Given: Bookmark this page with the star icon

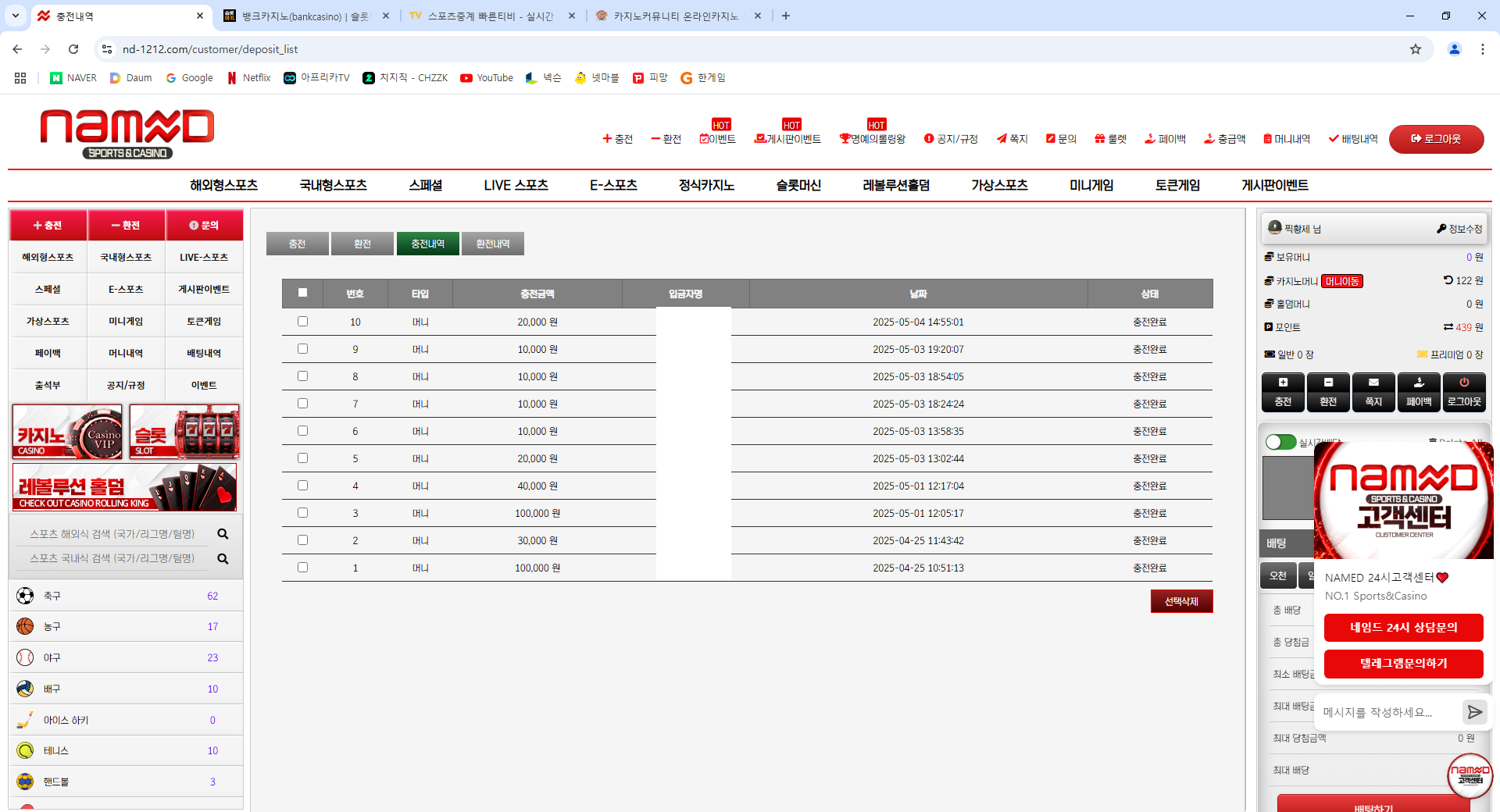Looking at the screenshot, I should [1416, 49].
